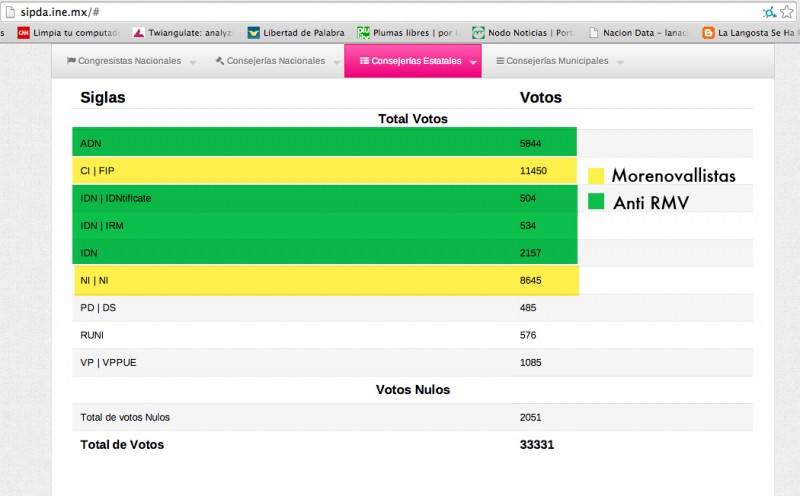
Task: Expand the Congresistas Nacionales dropdown arrow
Action: (192, 62)
